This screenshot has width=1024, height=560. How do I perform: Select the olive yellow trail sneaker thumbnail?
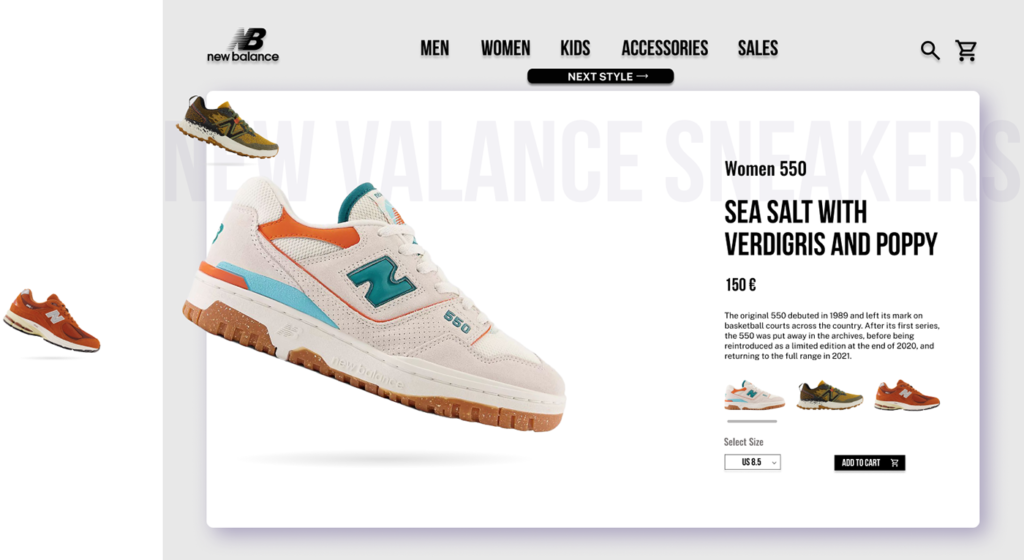(829, 395)
